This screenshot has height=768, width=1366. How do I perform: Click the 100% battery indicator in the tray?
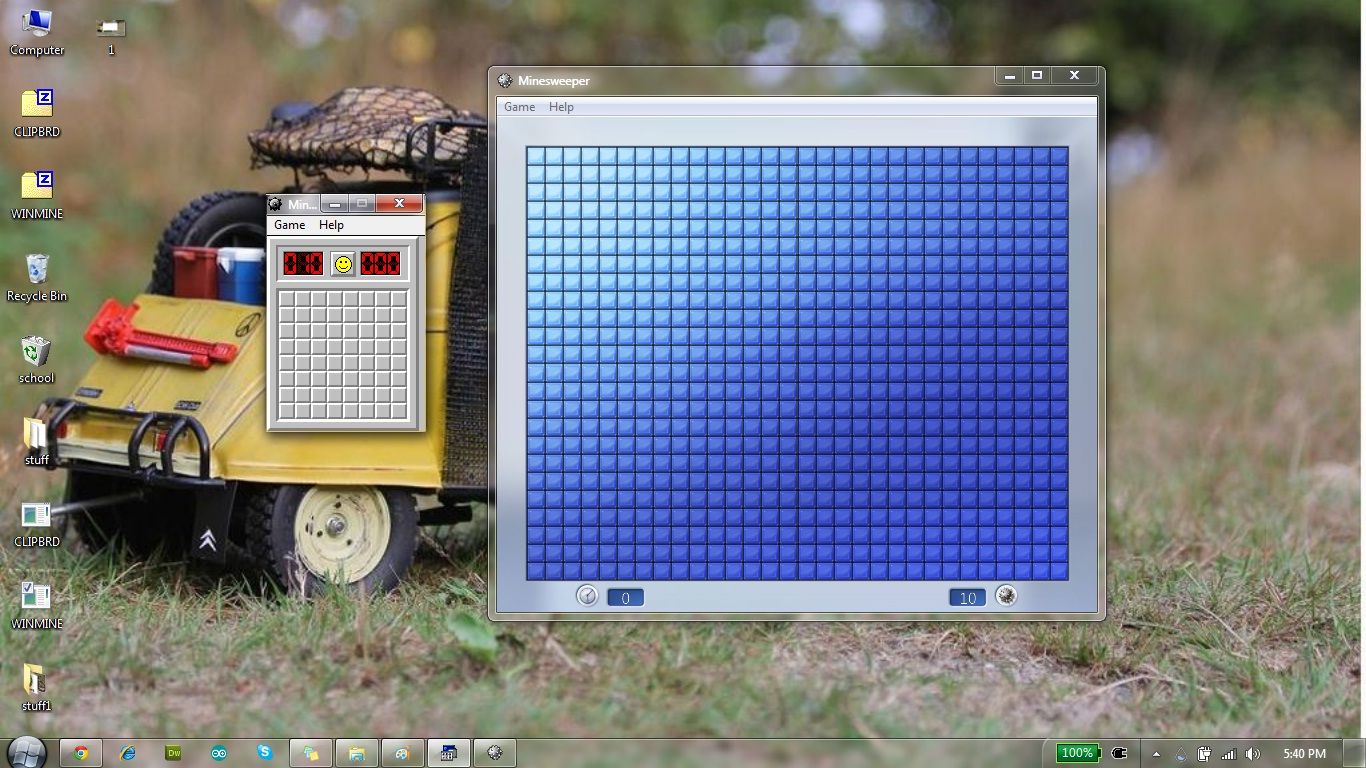pos(1080,753)
